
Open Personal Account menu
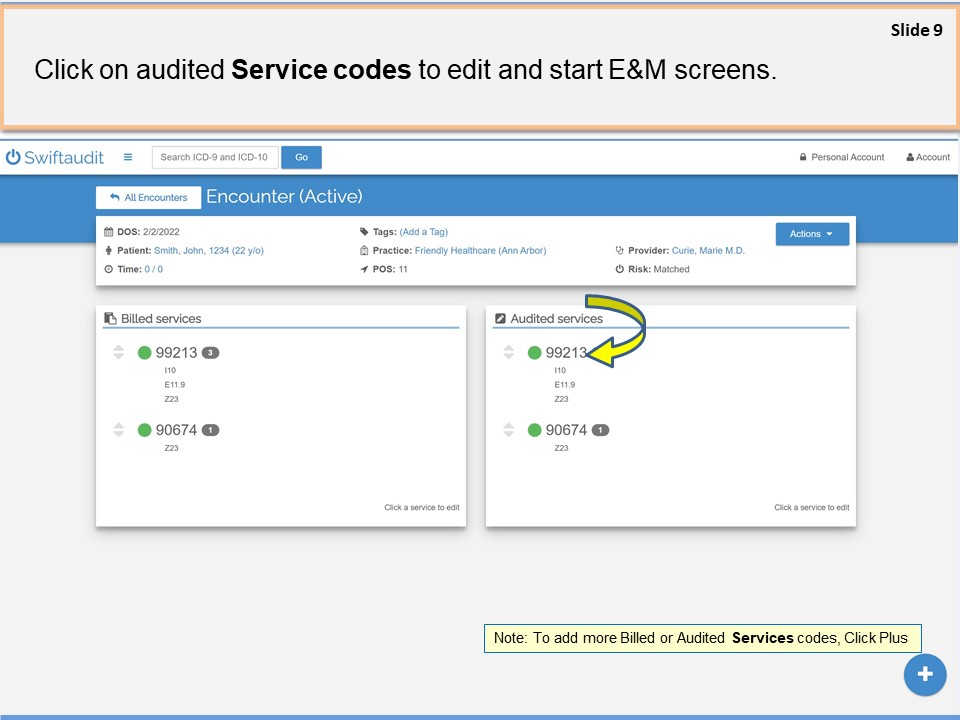click(842, 157)
